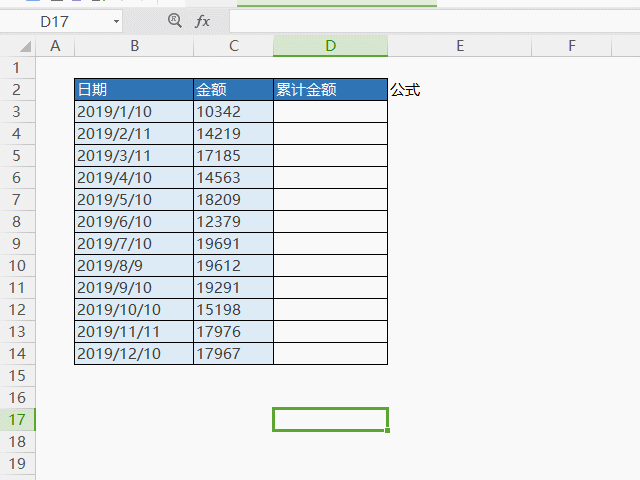
Task: Select the cell containing 2019/6/10
Action: [x=134, y=222]
